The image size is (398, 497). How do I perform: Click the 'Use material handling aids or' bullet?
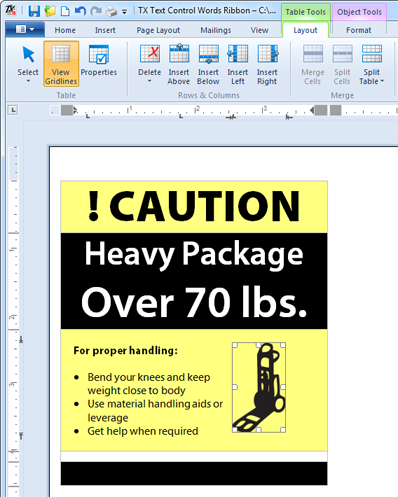[x=155, y=404]
